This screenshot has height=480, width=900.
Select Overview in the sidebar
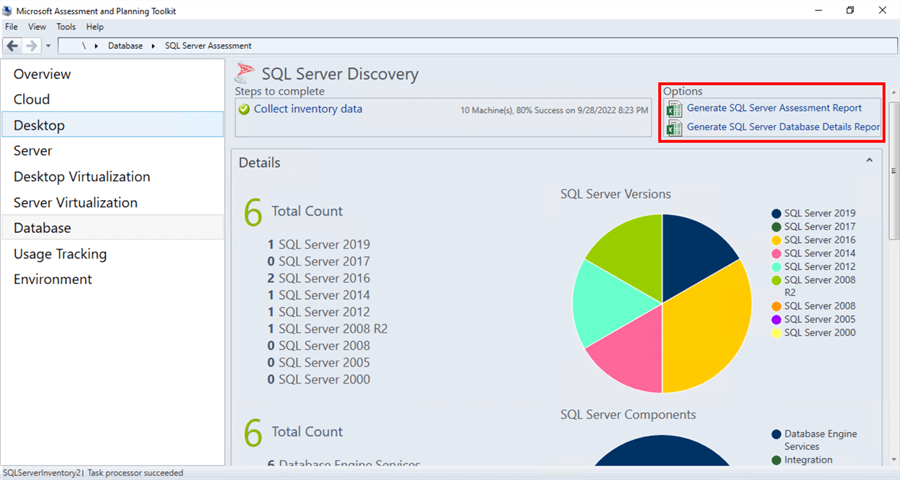pos(112,74)
